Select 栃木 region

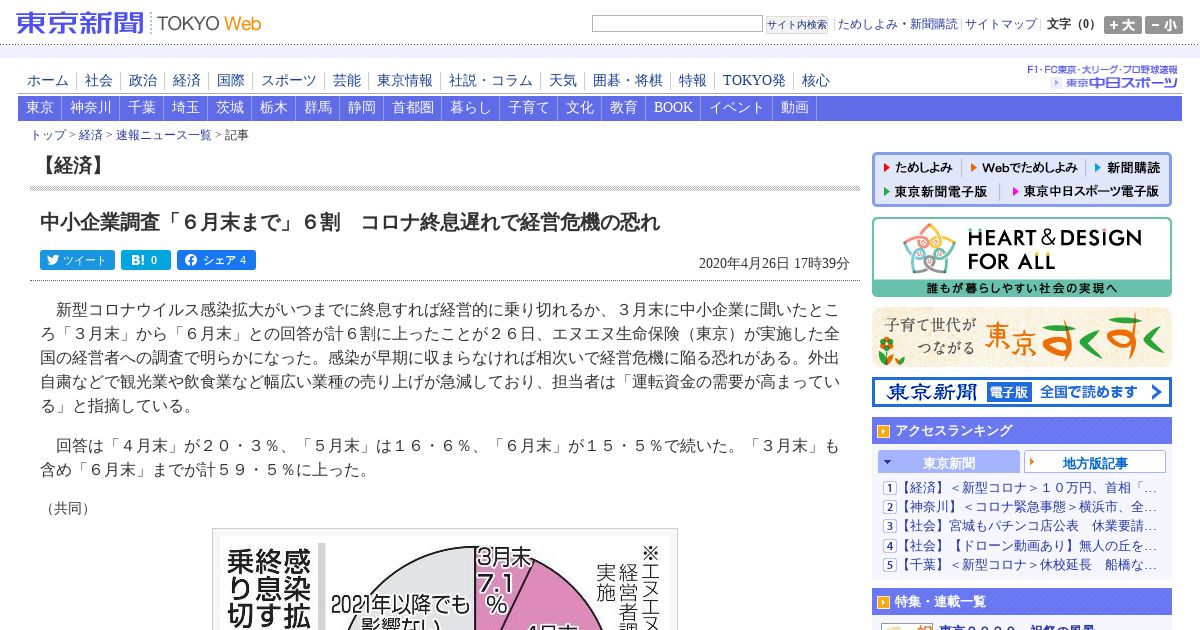tap(274, 108)
